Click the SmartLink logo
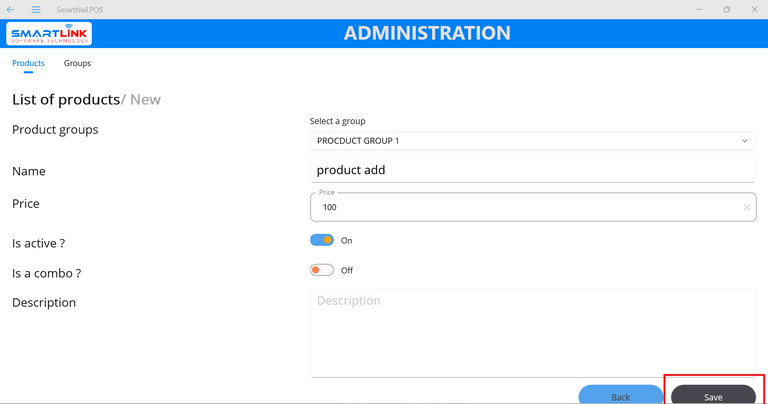This screenshot has height=404, width=768. (x=49, y=34)
